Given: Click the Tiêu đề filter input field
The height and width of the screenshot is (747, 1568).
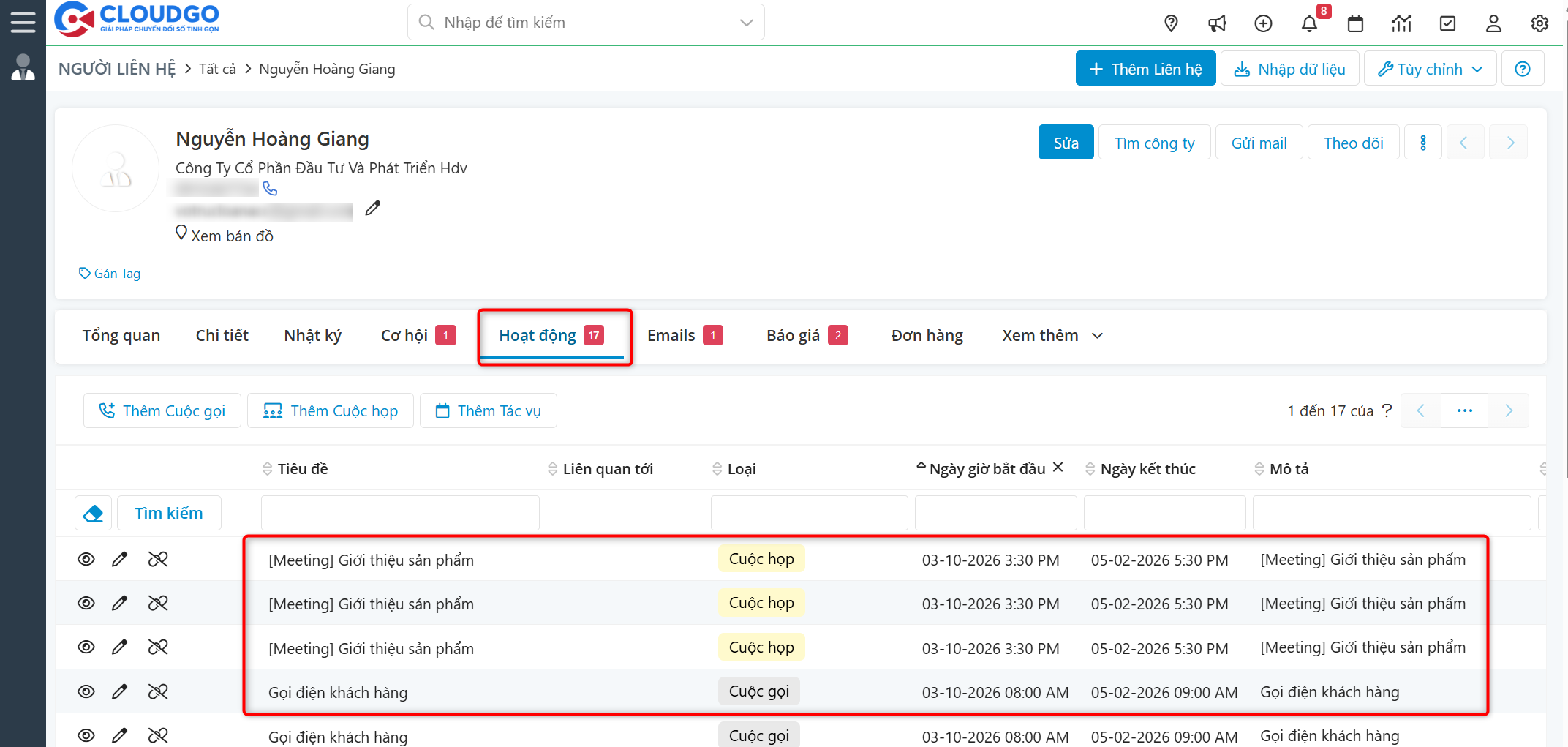Looking at the screenshot, I should coord(400,514).
